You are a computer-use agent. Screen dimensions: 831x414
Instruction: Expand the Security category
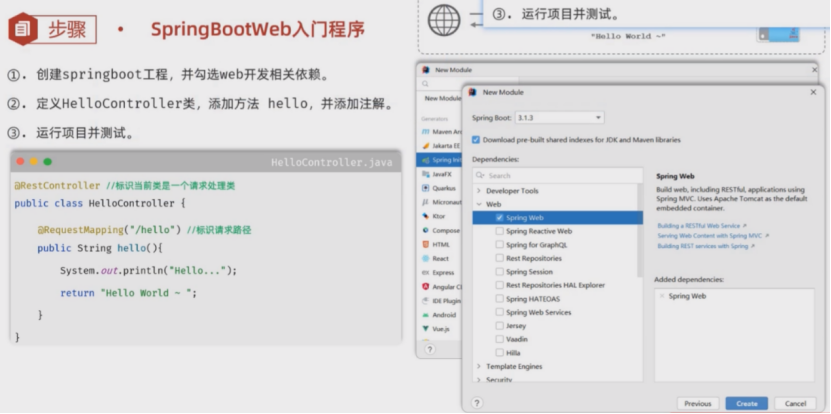(479, 380)
